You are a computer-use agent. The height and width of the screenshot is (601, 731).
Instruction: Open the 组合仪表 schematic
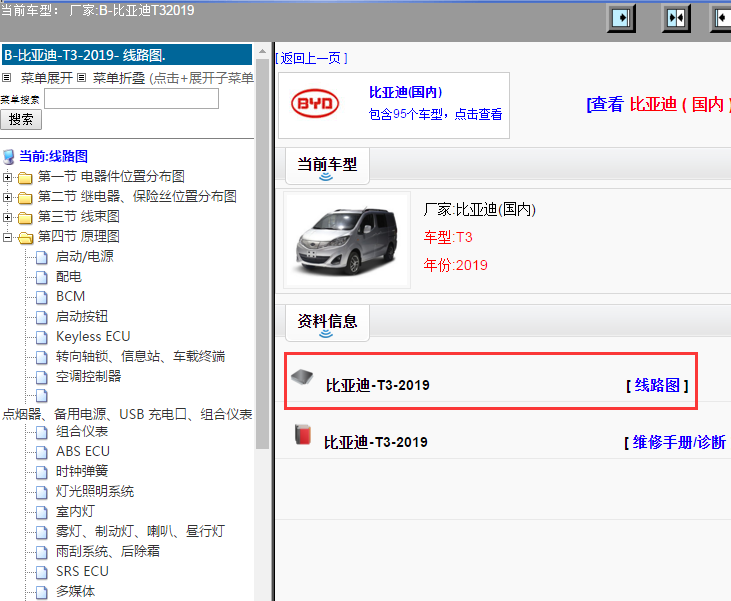click(82, 431)
